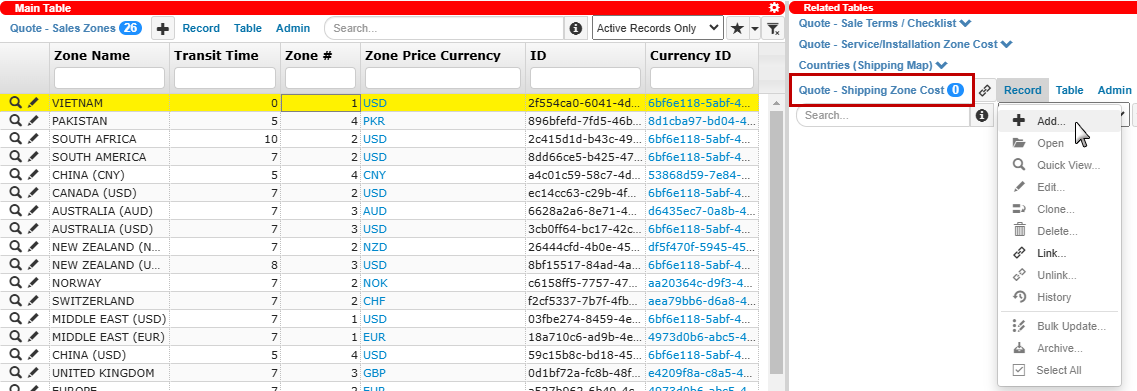The width and height of the screenshot is (1137, 391).
Task: Click pencil icon for NORWAY row
Action: (x=33, y=283)
